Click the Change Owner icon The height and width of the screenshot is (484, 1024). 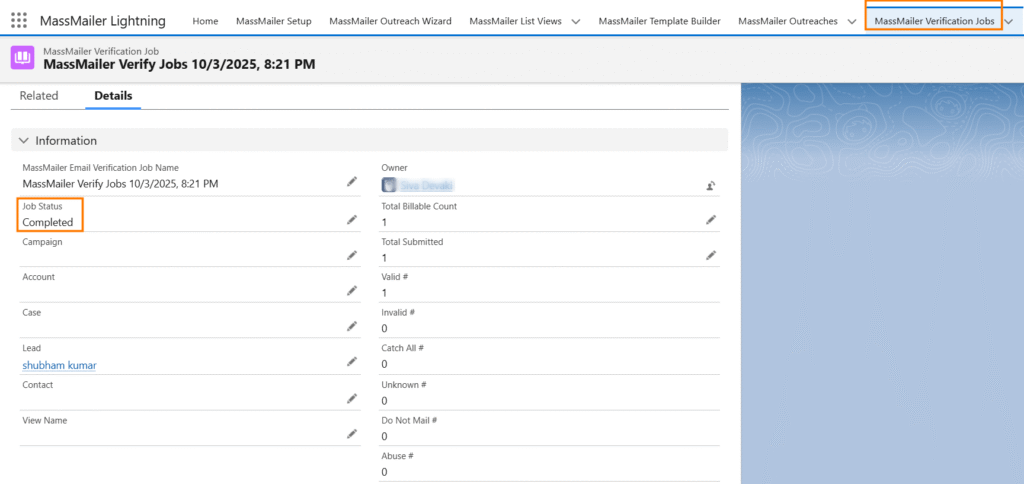711,185
